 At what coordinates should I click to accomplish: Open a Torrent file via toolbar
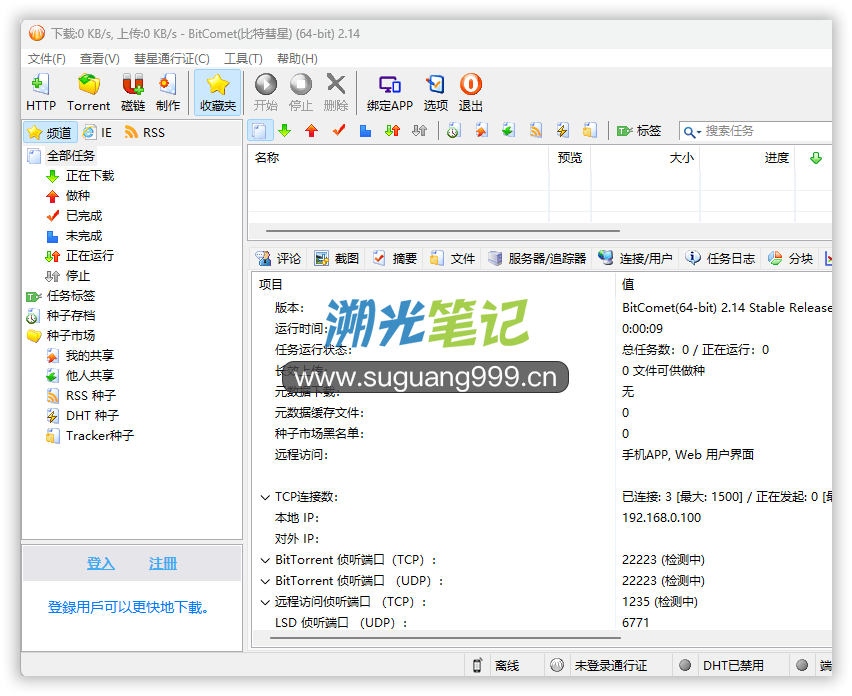89,92
